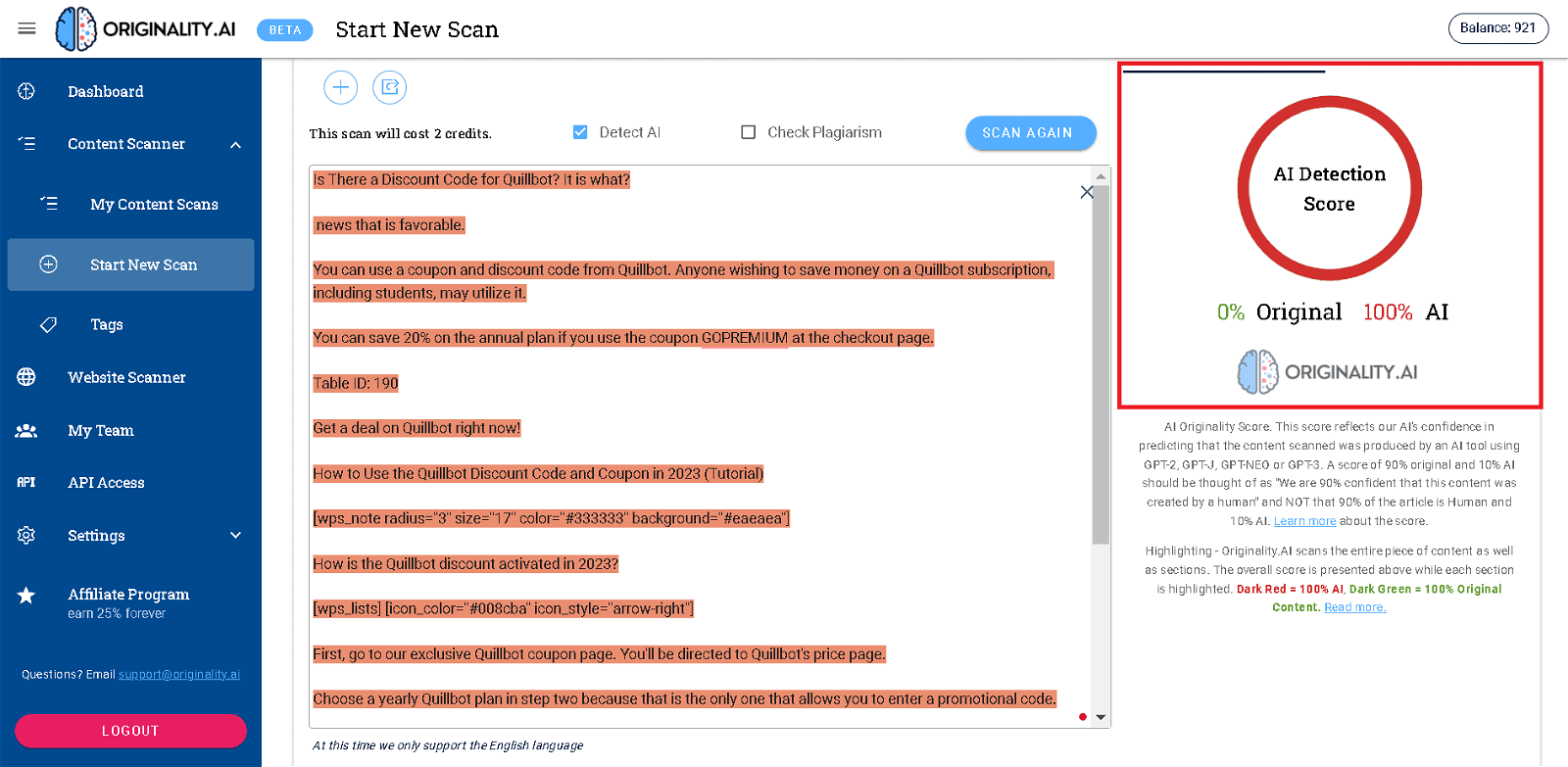Viewport: 1568px width, 767px height.
Task: Click the round plus icon above scan text
Action: point(341,87)
